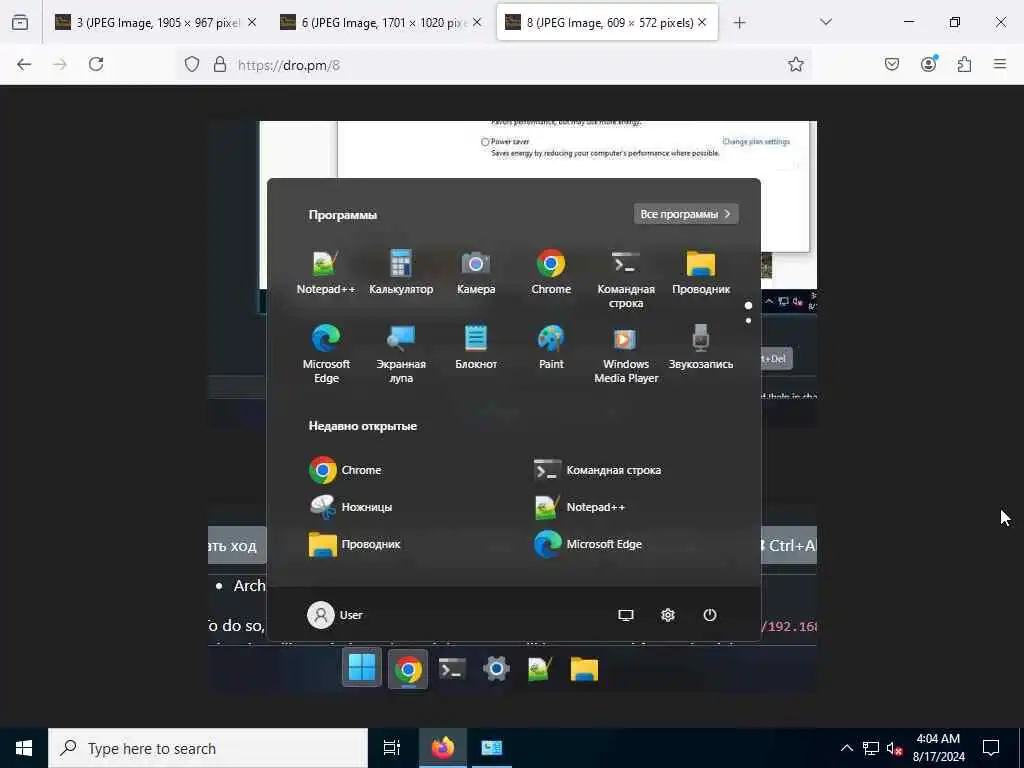Launch Chrome from the Программы grid
This screenshot has width=1024, height=768.
(x=551, y=272)
